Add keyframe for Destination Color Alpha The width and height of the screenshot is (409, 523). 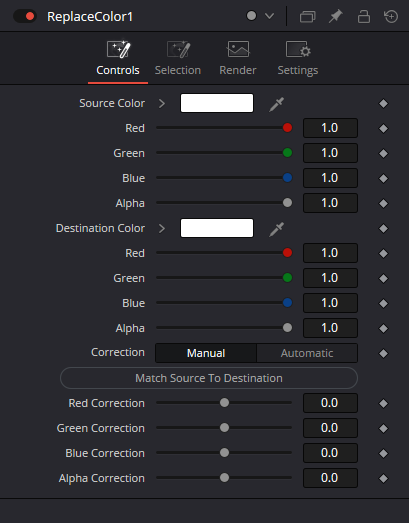click(383, 329)
